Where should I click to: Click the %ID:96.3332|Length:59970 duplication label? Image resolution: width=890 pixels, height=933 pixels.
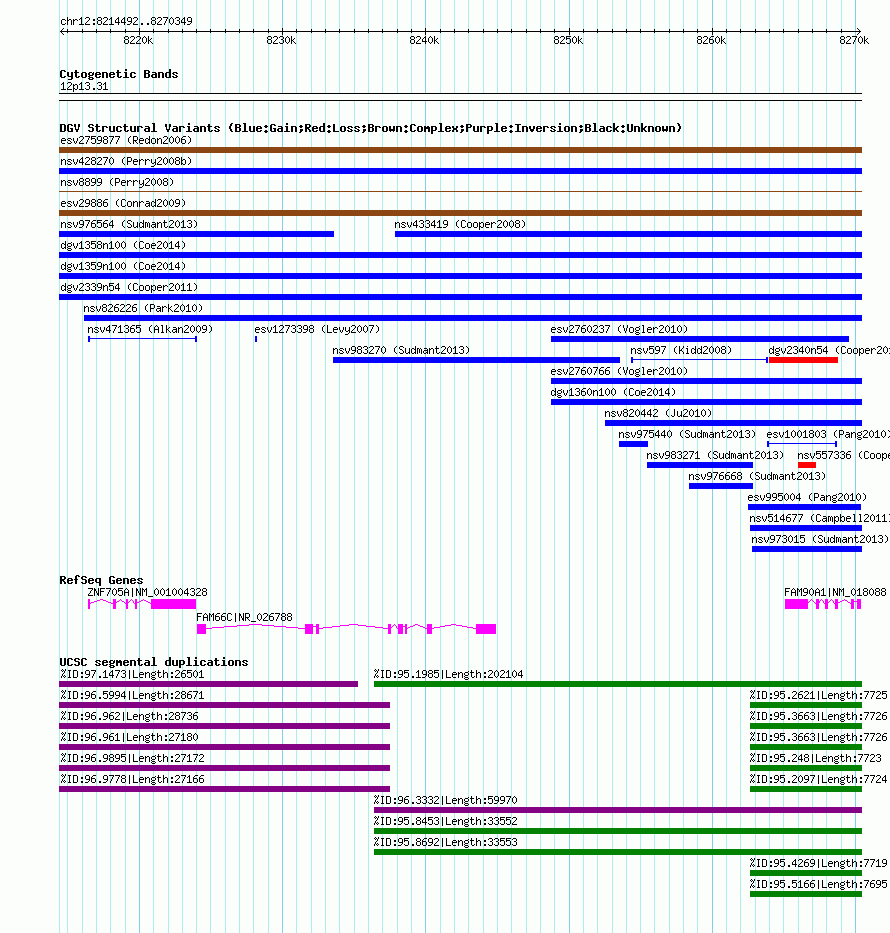[x=446, y=800]
